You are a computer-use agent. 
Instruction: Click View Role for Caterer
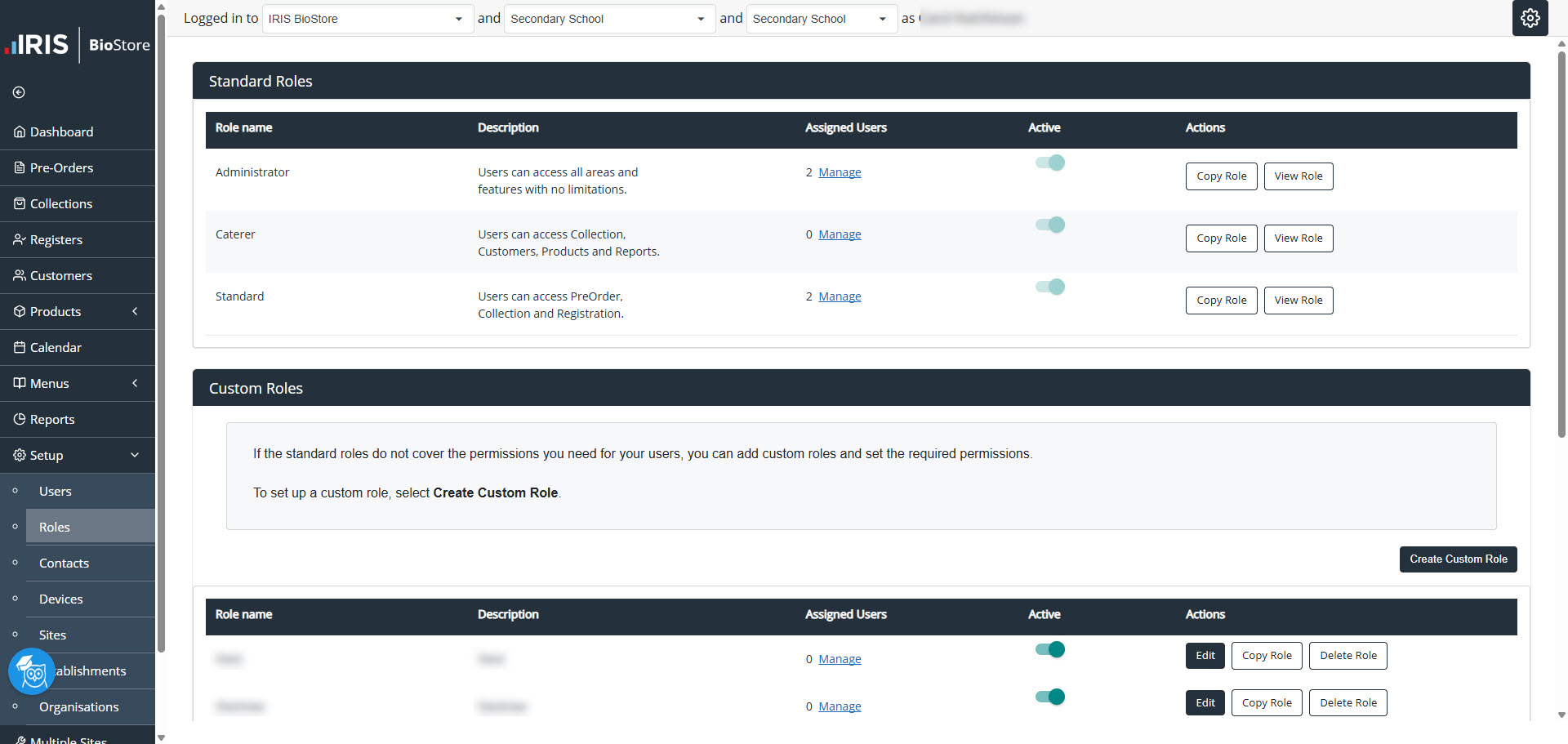coord(1298,238)
